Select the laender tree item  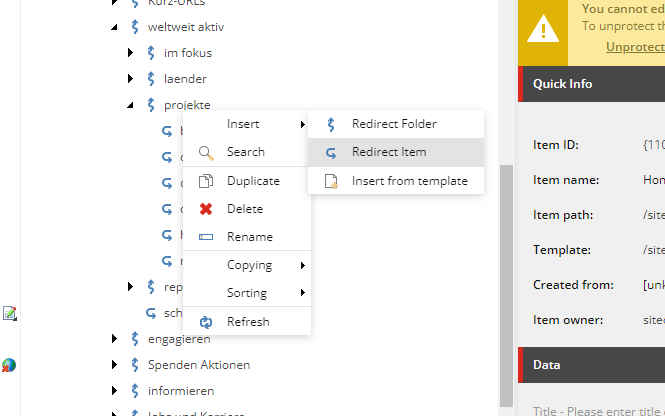coord(185,79)
